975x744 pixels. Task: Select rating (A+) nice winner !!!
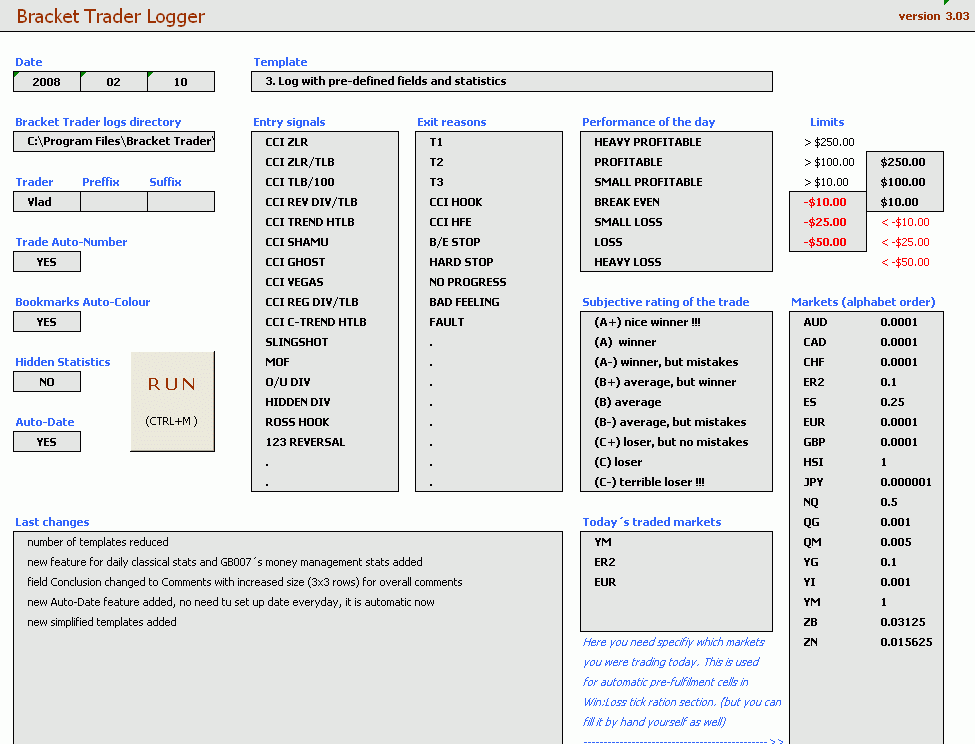[677, 322]
